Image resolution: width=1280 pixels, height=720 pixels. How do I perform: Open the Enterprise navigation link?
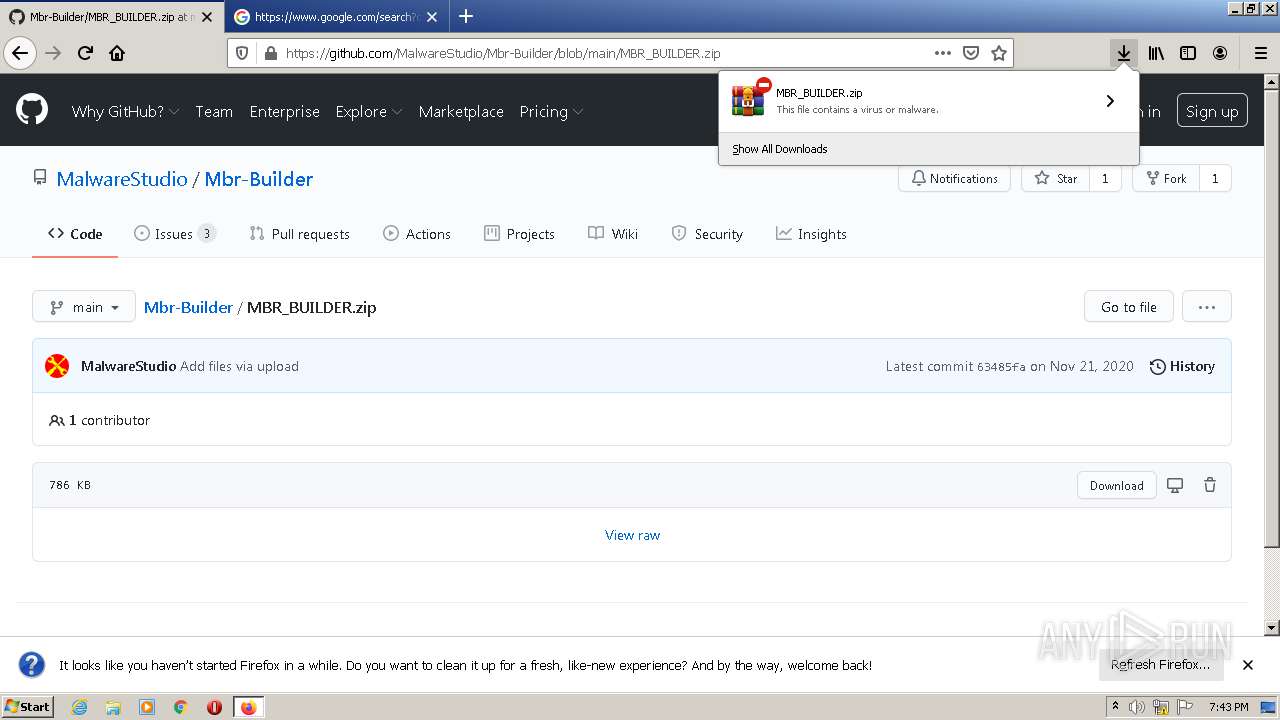tap(284, 111)
